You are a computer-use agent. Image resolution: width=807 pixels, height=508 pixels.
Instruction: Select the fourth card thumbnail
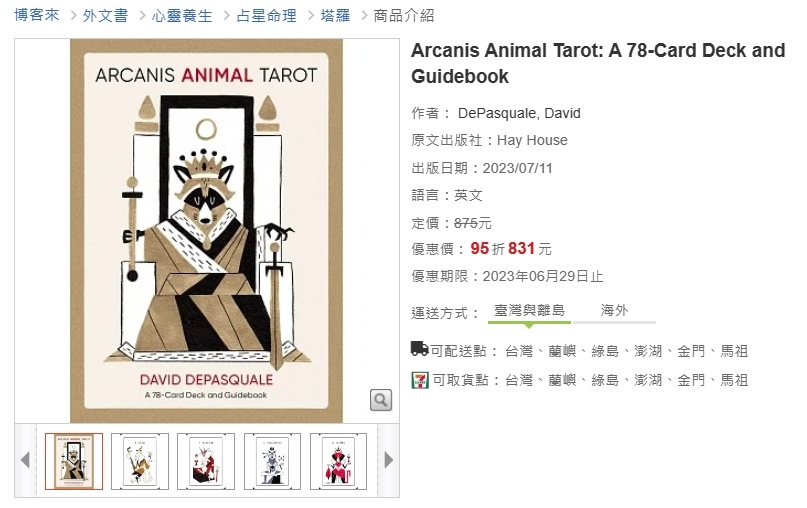point(272,461)
